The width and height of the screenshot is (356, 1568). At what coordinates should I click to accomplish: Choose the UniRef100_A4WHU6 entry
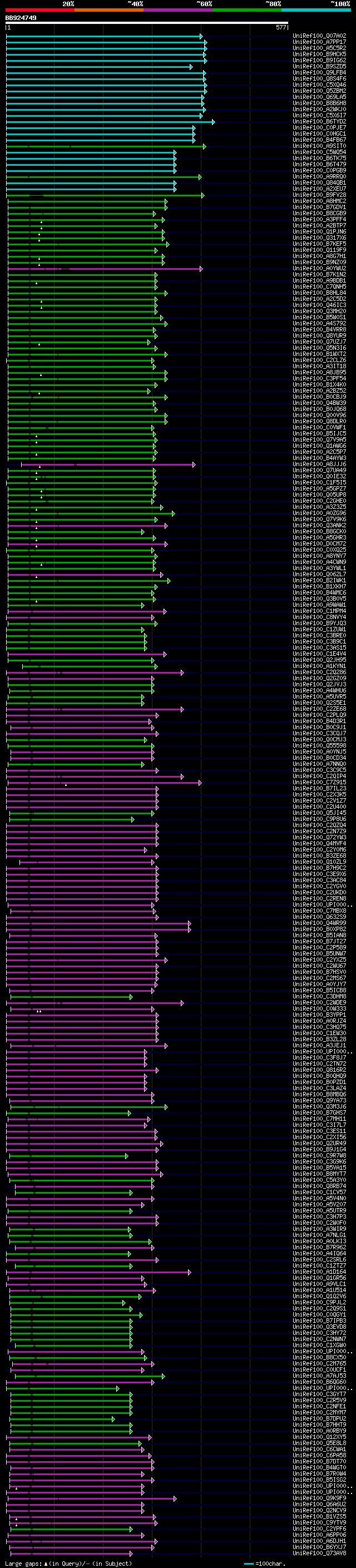[x=319, y=691]
